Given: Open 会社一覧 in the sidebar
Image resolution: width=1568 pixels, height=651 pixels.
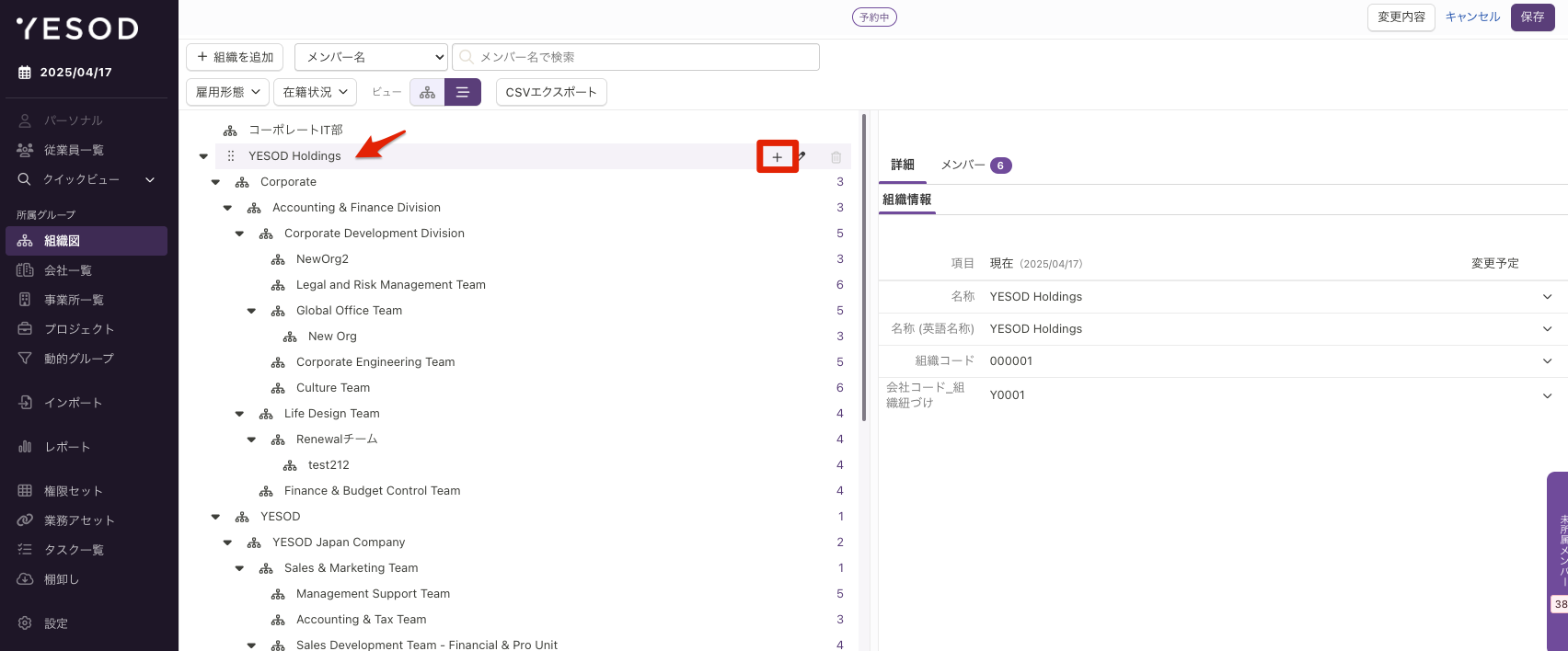Looking at the screenshot, I should pos(68,270).
